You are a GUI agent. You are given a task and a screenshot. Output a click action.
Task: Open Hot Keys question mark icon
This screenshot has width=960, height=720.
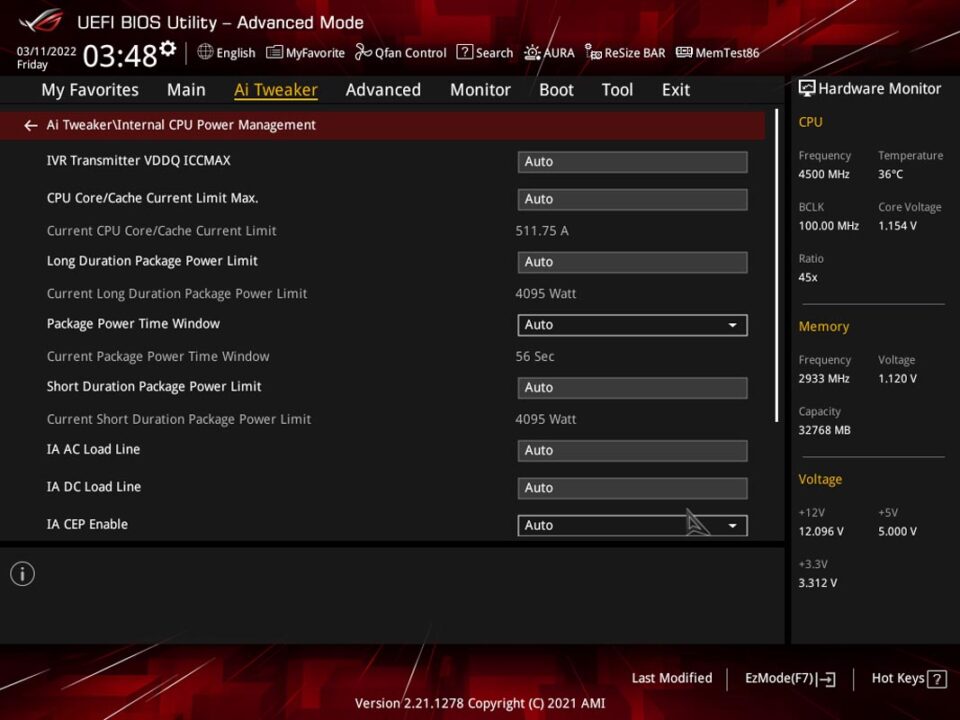point(937,679)
